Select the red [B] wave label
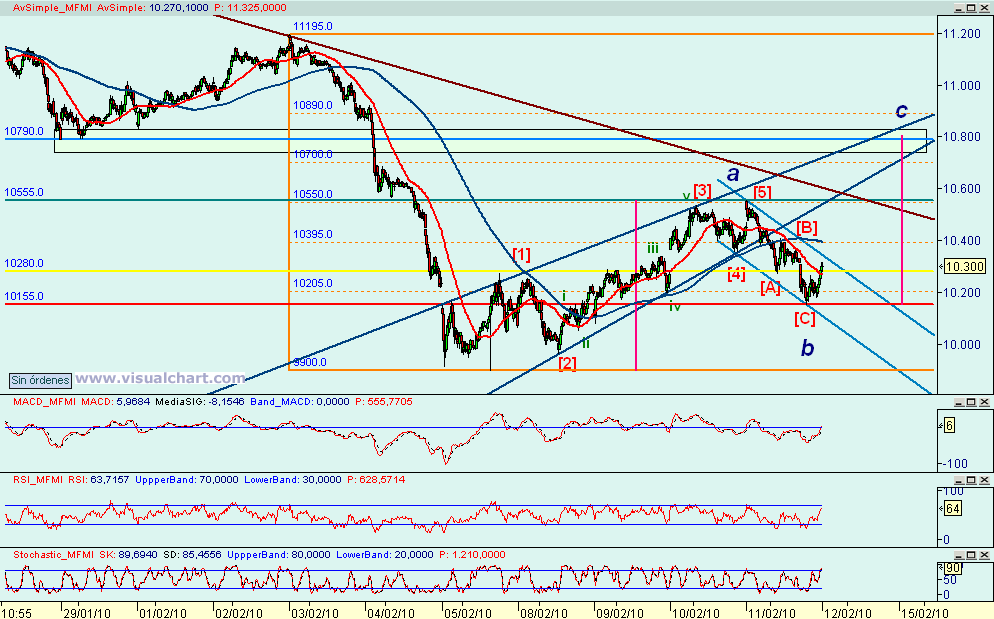Viewport: 994px width, 619px height. click(806, 228)
